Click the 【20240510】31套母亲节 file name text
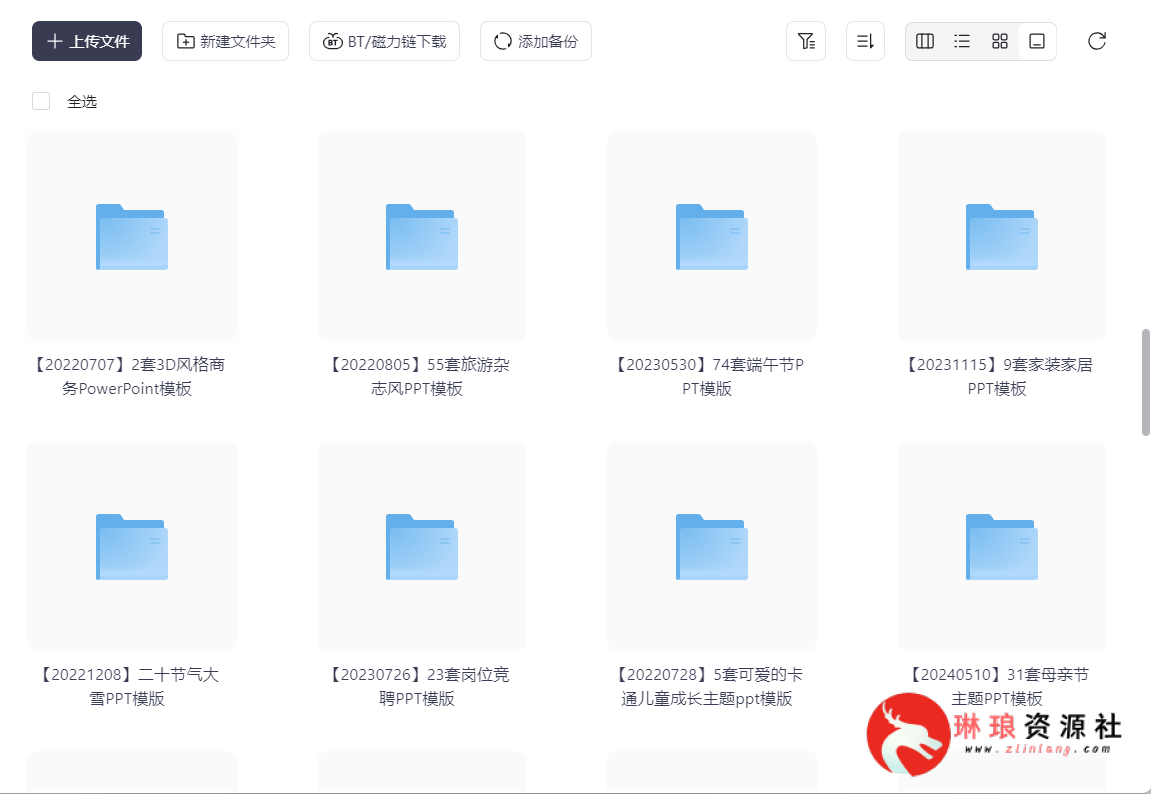Viewport: 1151px width, 794px height. 998,686
